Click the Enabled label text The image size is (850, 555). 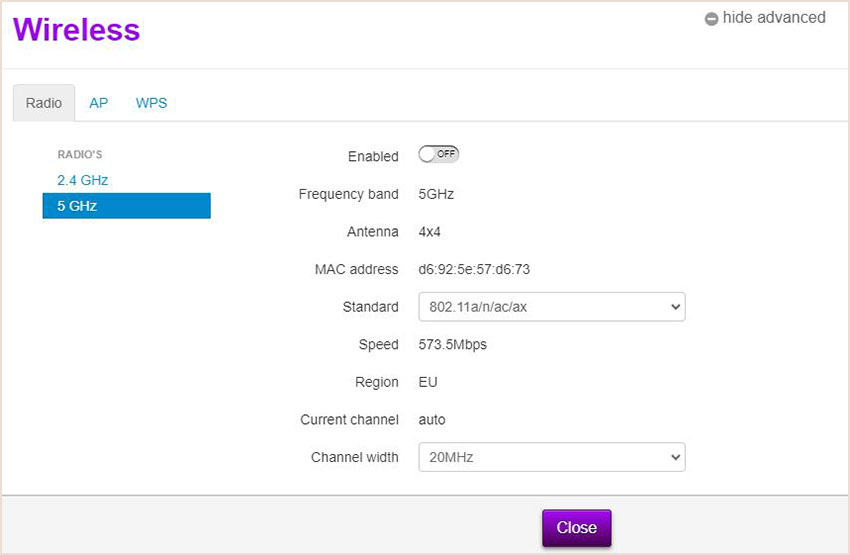click(x=373, y=157)
